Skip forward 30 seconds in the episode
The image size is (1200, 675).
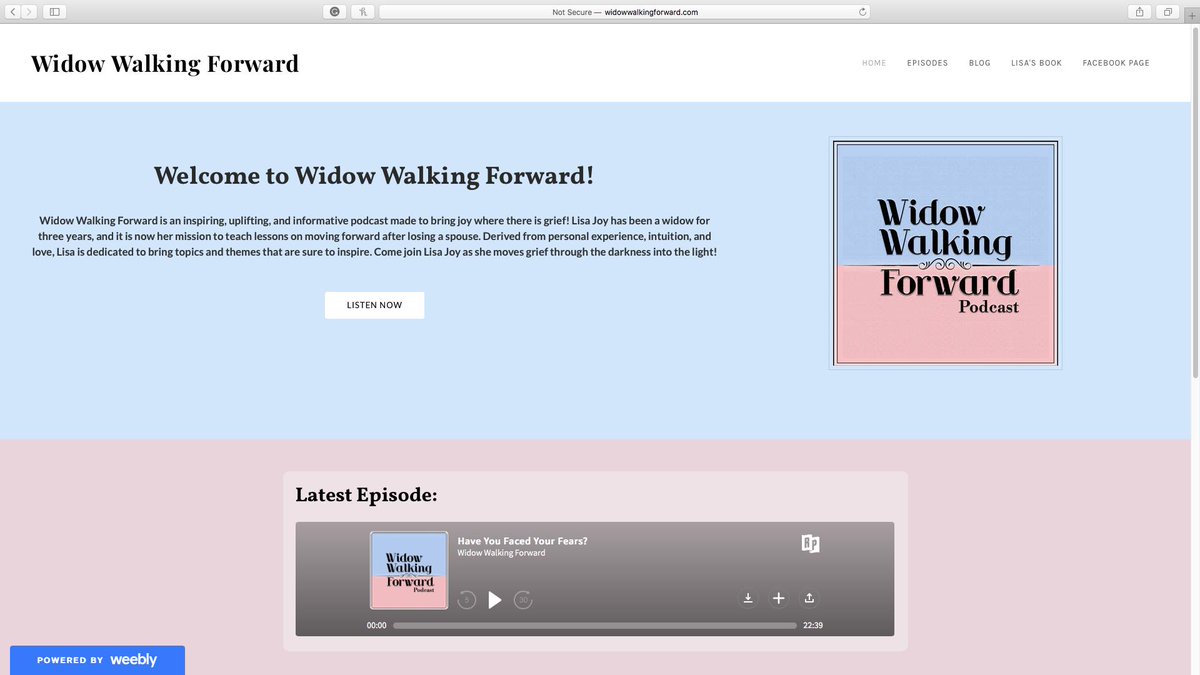[523, 599]
